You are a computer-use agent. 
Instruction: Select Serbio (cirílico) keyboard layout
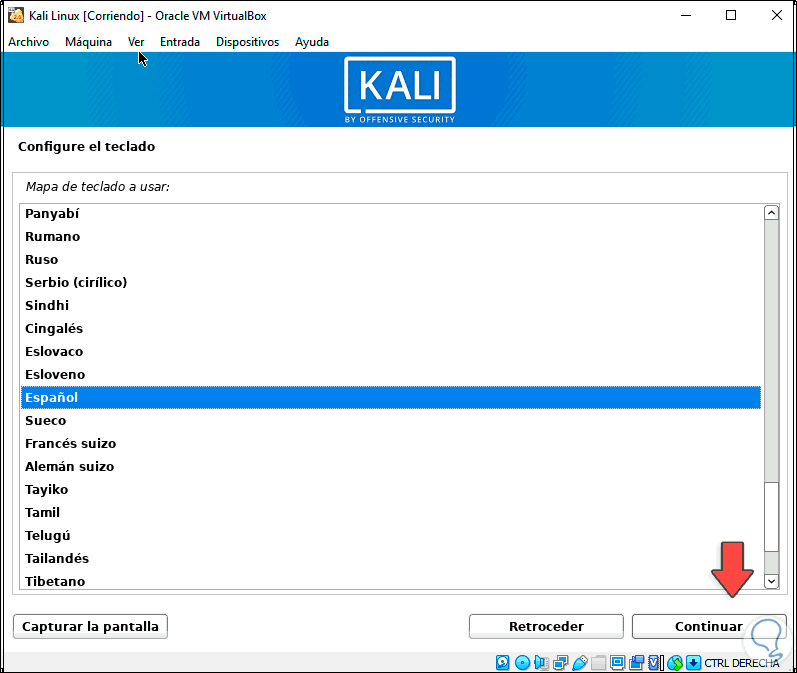tap(391, 282)
